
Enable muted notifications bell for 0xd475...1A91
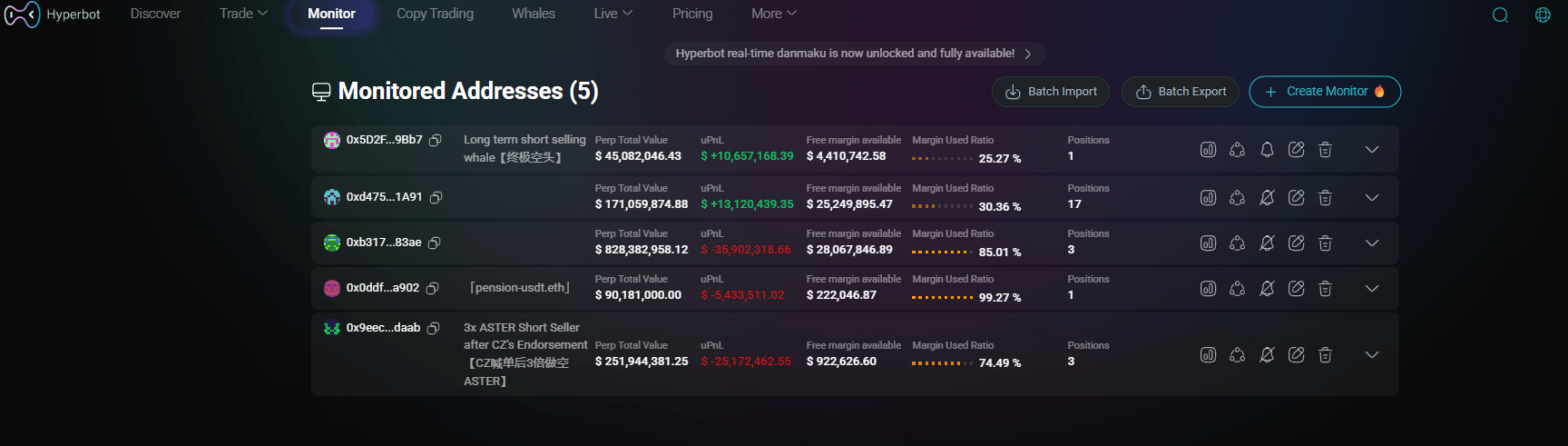point(1267,198)
